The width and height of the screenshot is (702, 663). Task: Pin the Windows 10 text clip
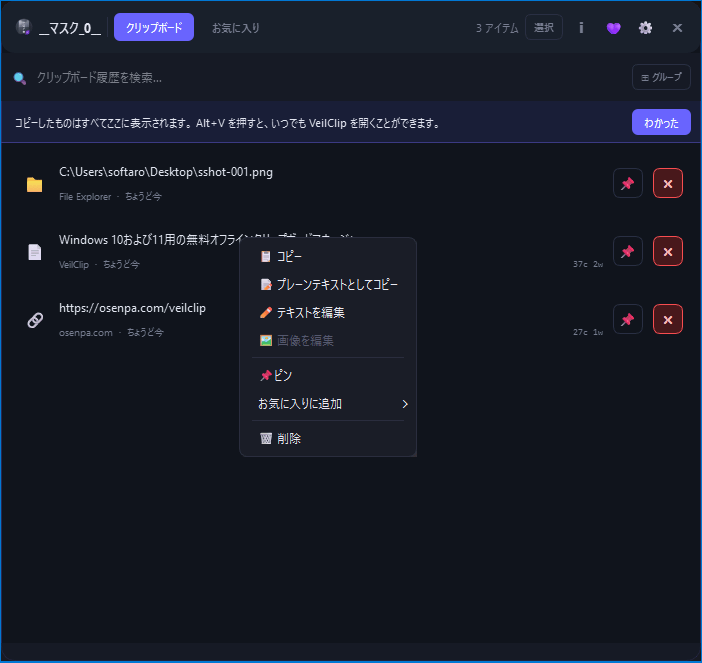(627, 252)
